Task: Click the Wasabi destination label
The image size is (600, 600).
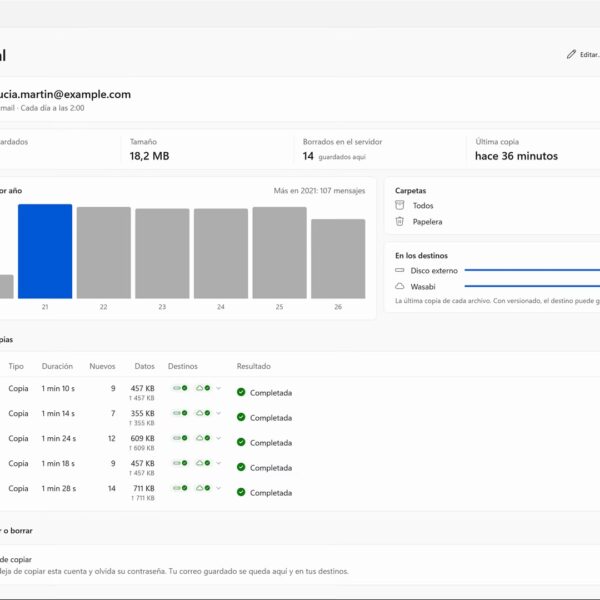Action: [x=423, y=287]
